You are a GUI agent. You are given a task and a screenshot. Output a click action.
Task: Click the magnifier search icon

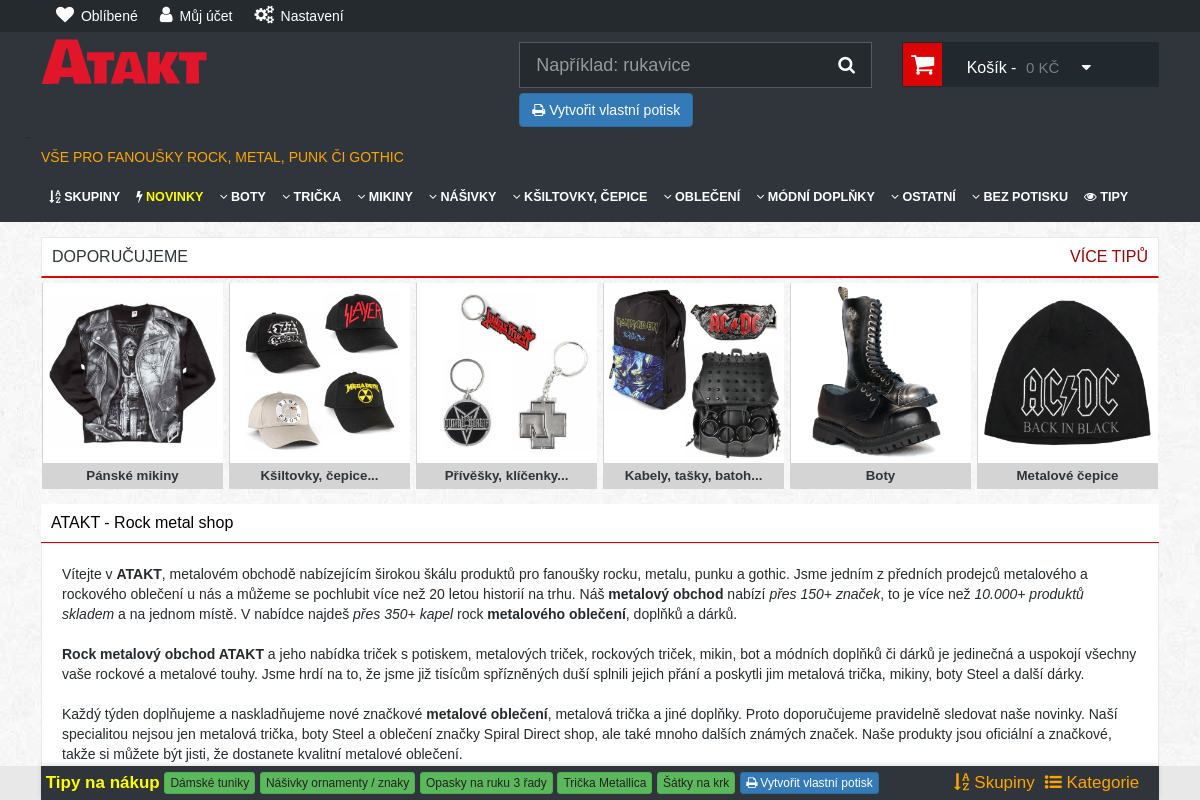[x=846, y=65]
